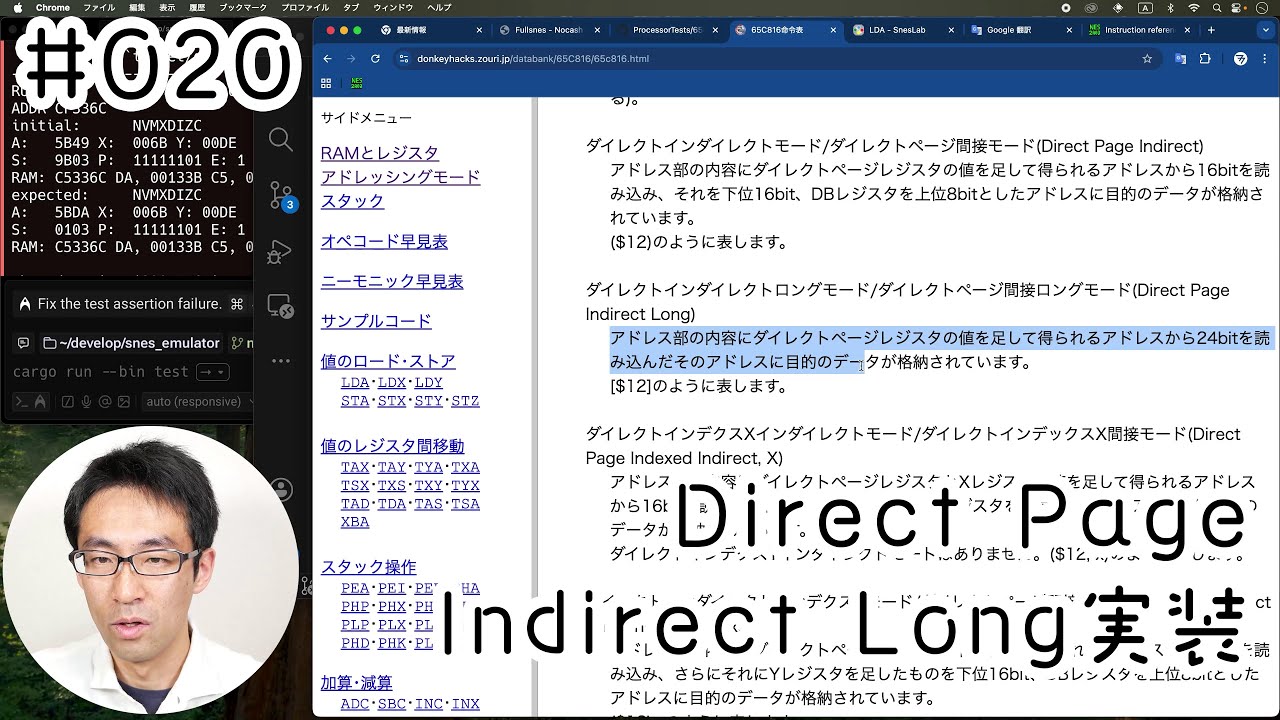The image size is (1280, 720).
Task: Open the Google Translate toolbar icon
Action: (x=1180, y=59)
